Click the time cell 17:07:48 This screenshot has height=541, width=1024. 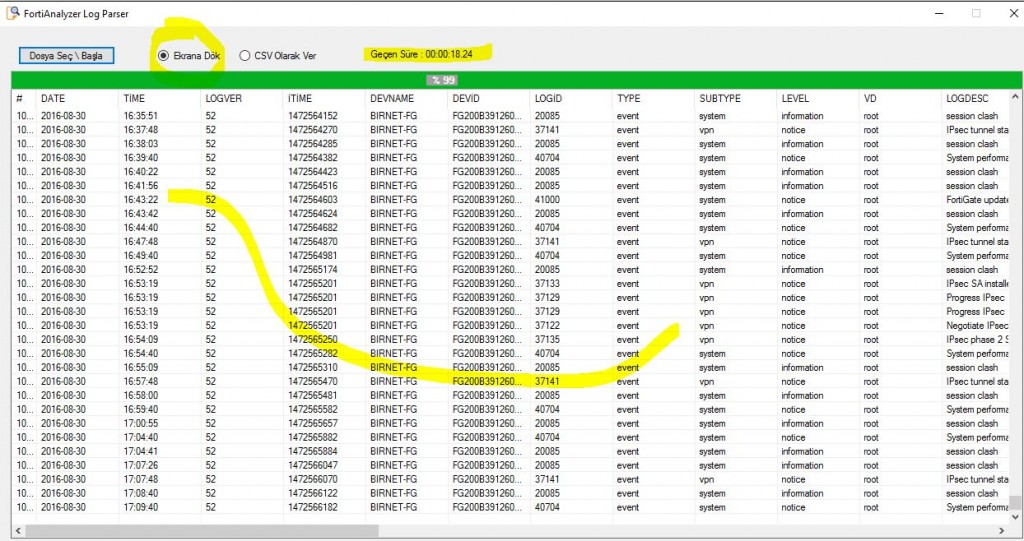tap(140, 479)
